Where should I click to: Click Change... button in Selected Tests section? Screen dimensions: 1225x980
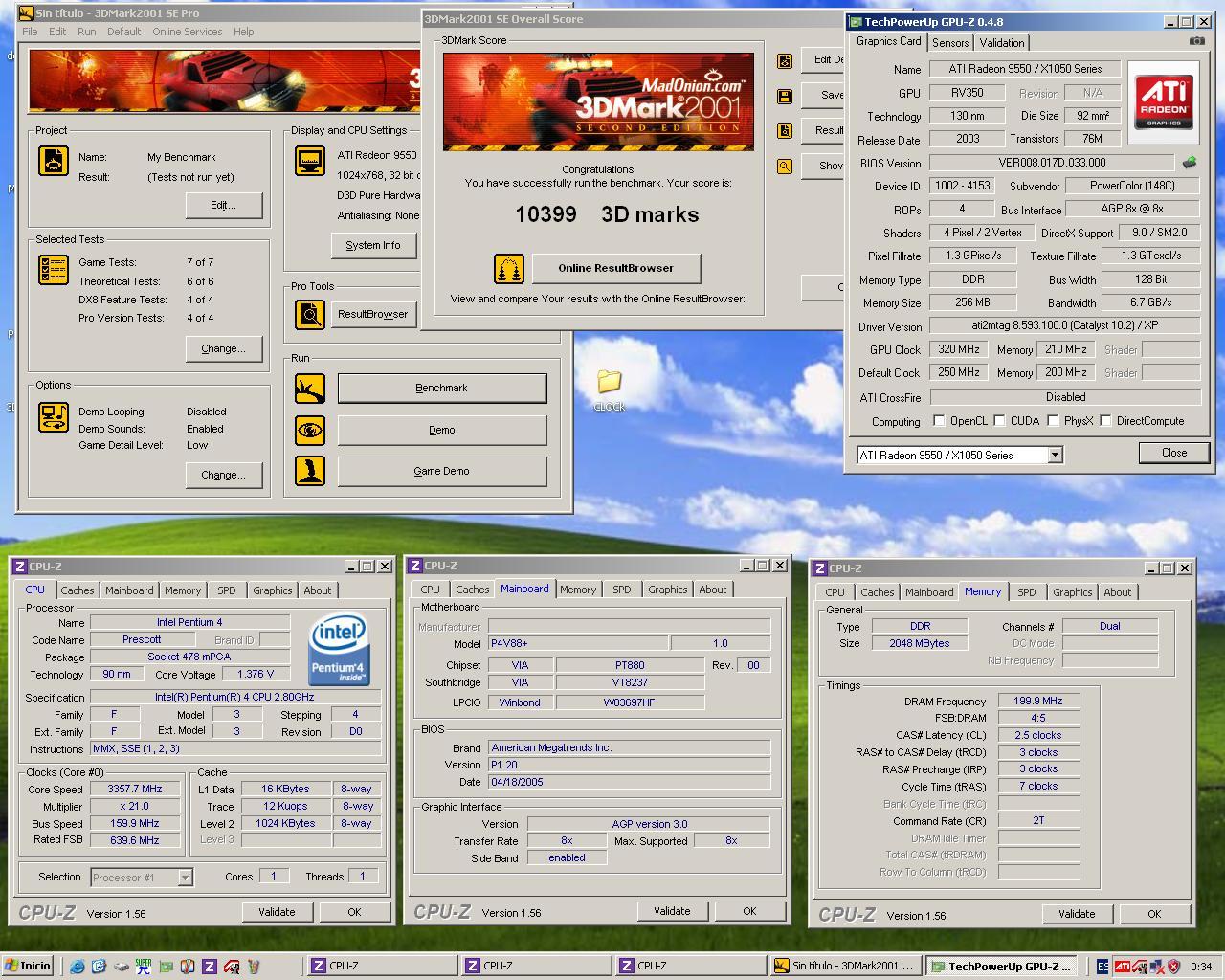[x=224, y=348]
